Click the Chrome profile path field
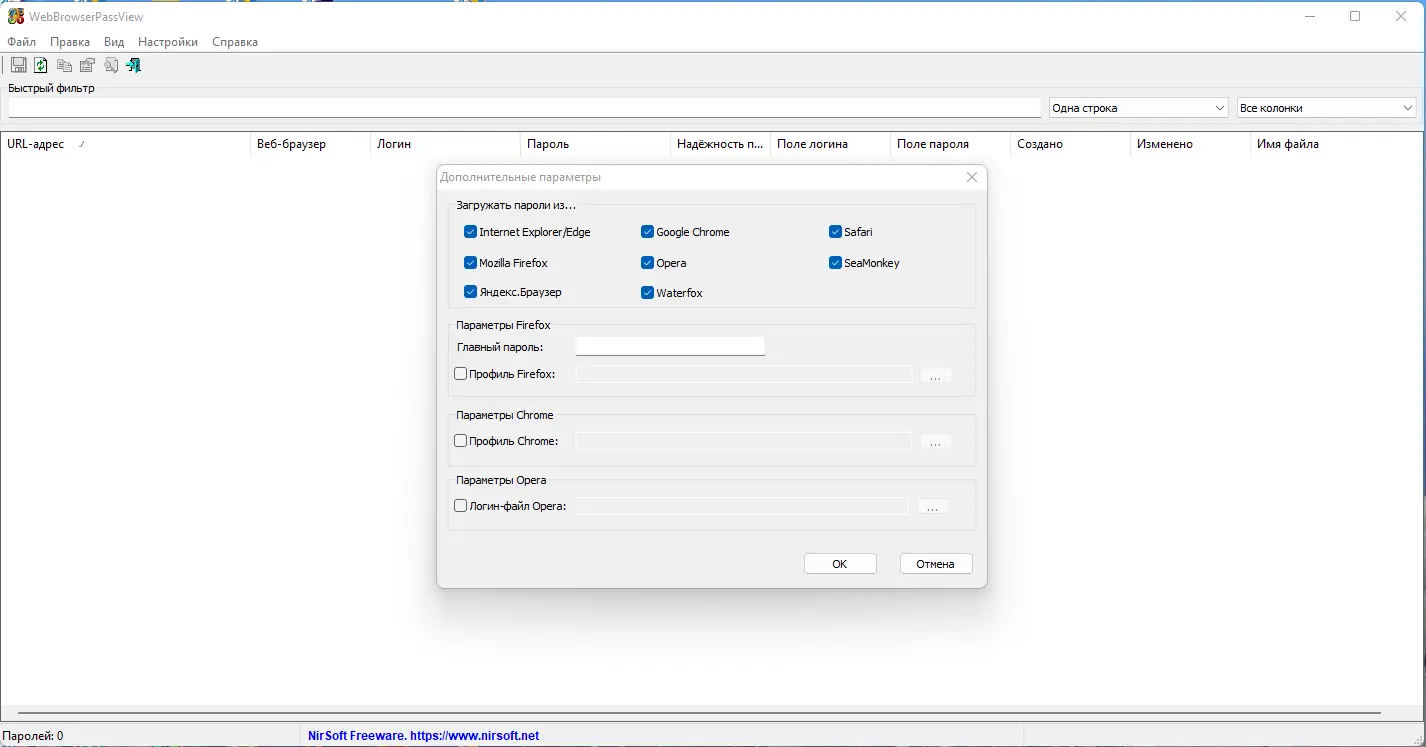This screenshot has width=1426, height=747. tap(743, 441)
